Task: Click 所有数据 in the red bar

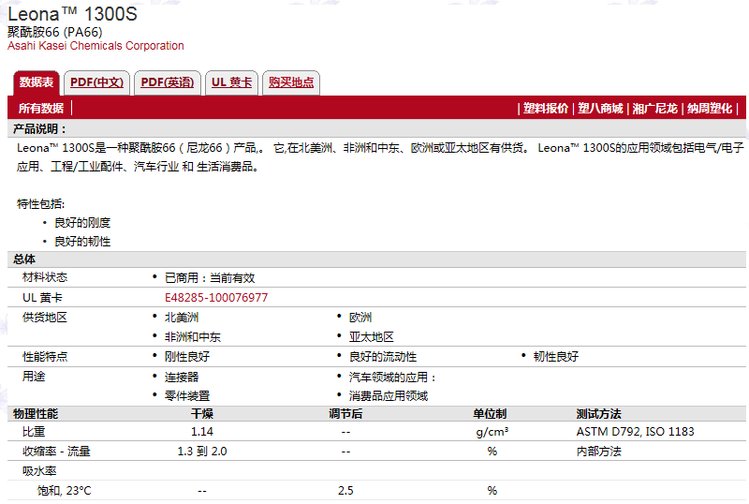Action: tap(41, 108)
